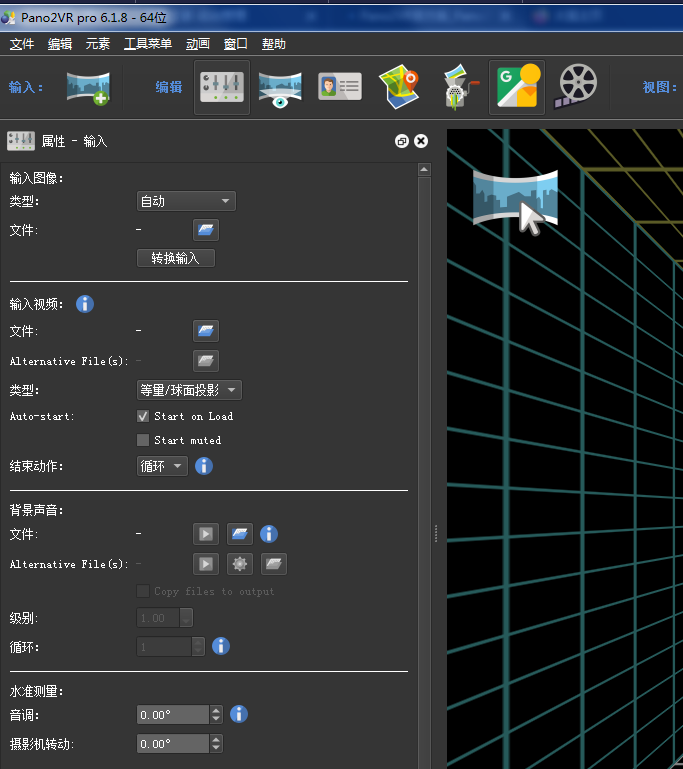Open the viewing parameters eye icon
Viewport: 683px width, 769px height.
tap(281, 88)
